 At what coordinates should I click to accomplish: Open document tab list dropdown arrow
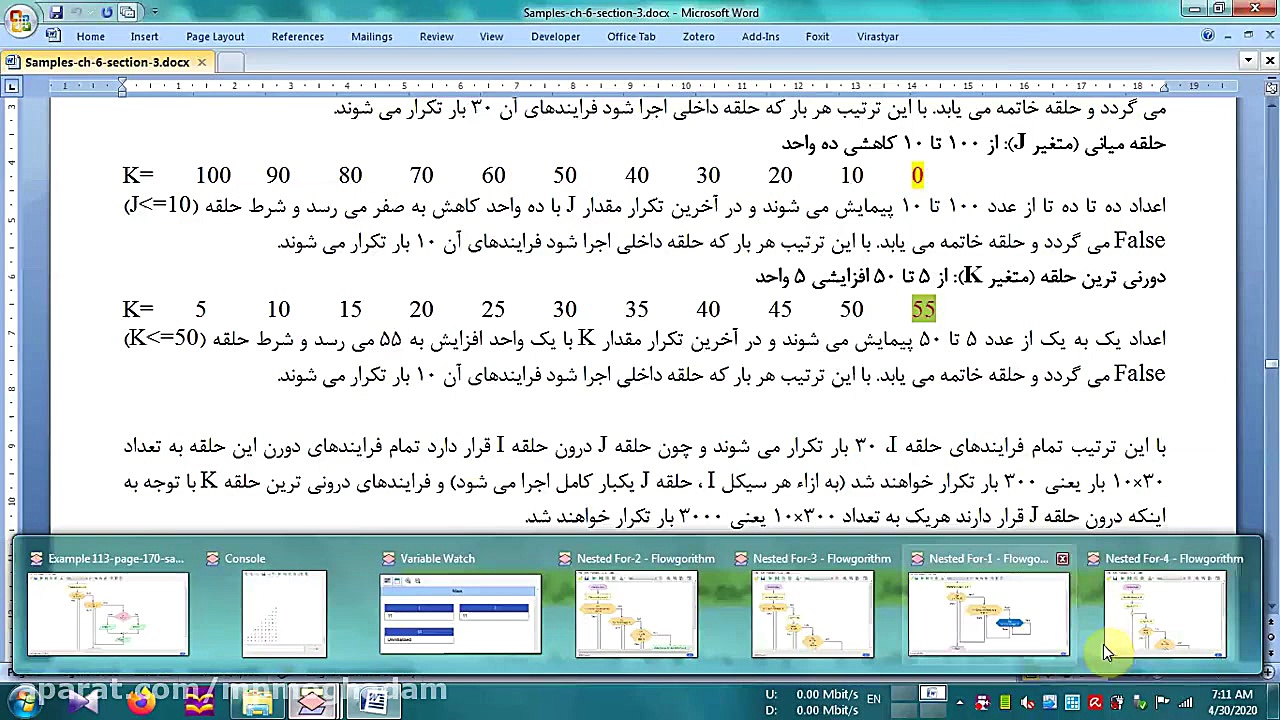coord(1247,61)
